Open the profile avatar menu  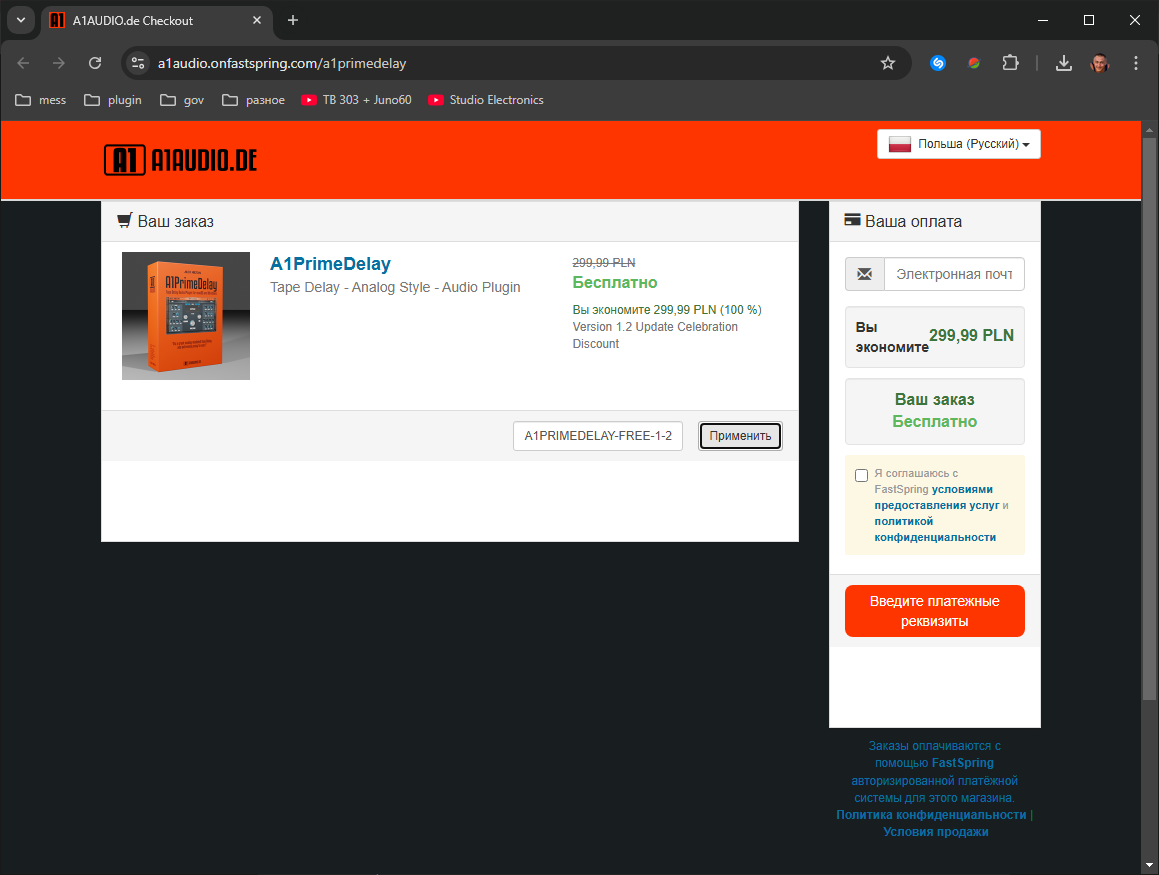point(1099,63)
